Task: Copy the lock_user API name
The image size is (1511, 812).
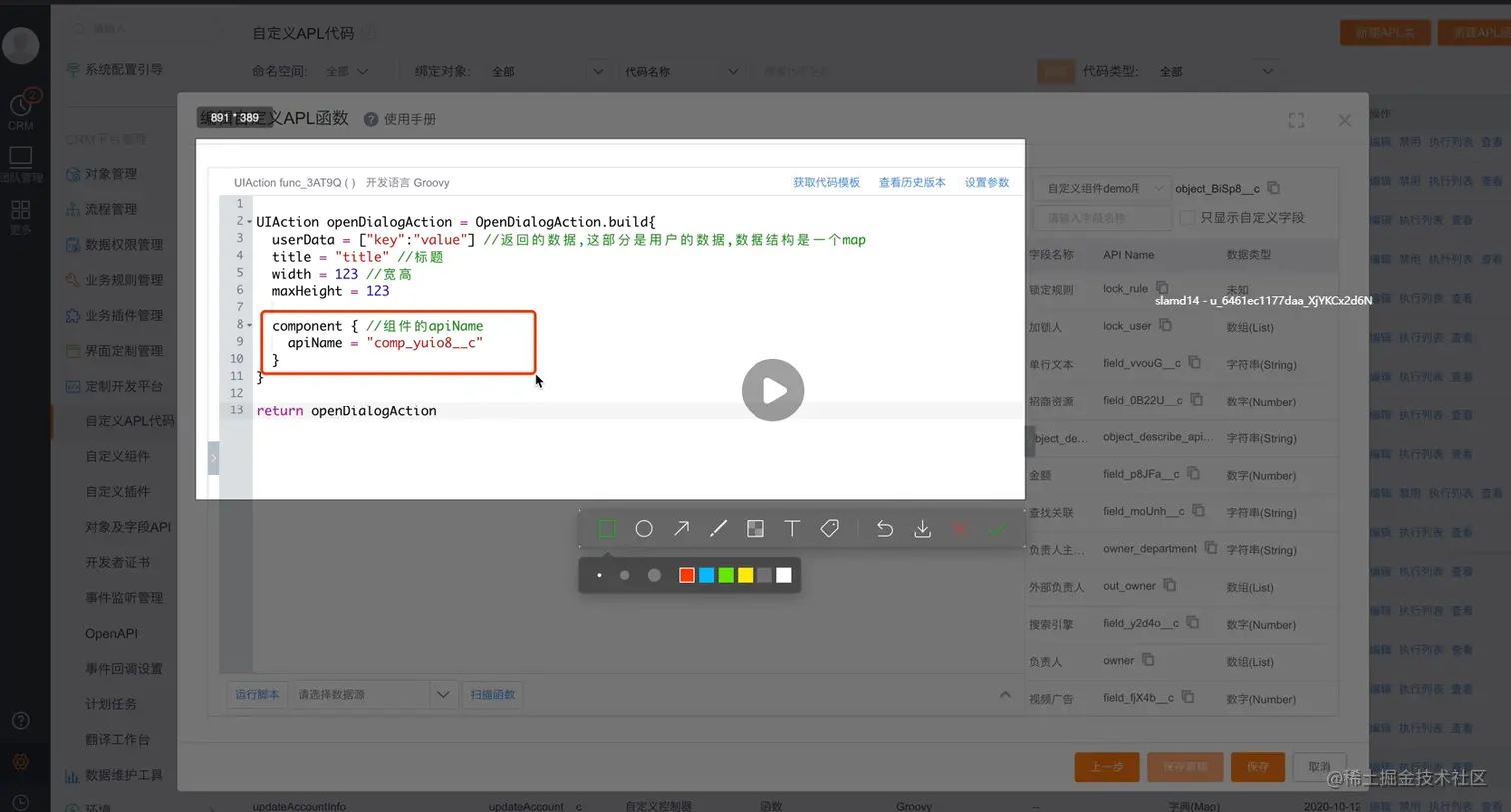Action: click(x=1165, y=325)
